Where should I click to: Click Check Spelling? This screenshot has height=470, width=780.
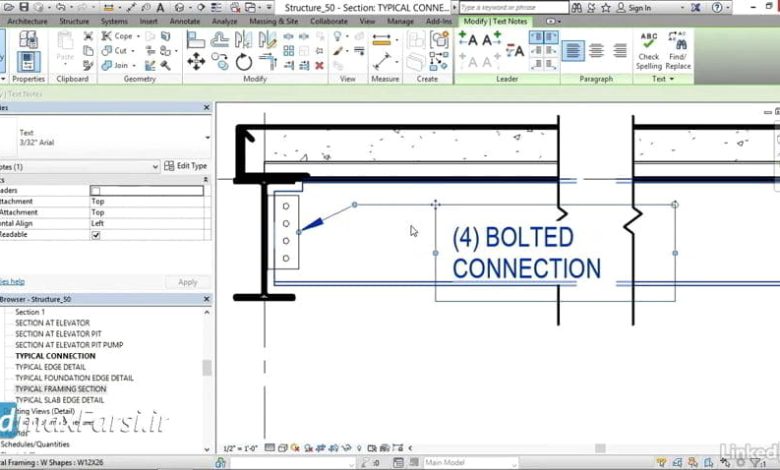point(649,51)
